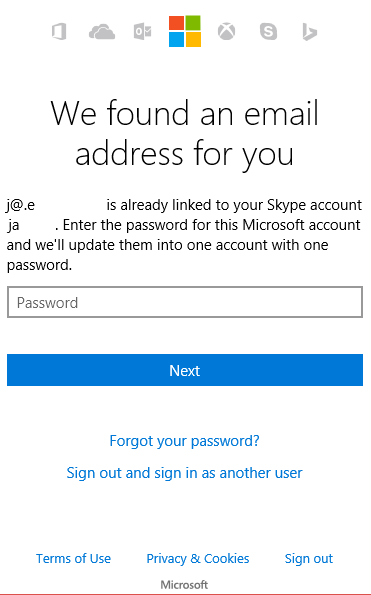Open the OneDrive cloud icon
The height and width of the screenshot is (595, 371).
[102, 32]
